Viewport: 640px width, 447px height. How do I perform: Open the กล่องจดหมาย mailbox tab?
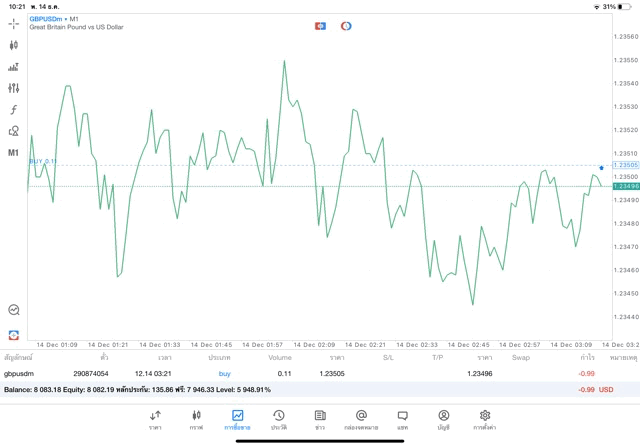361,420
